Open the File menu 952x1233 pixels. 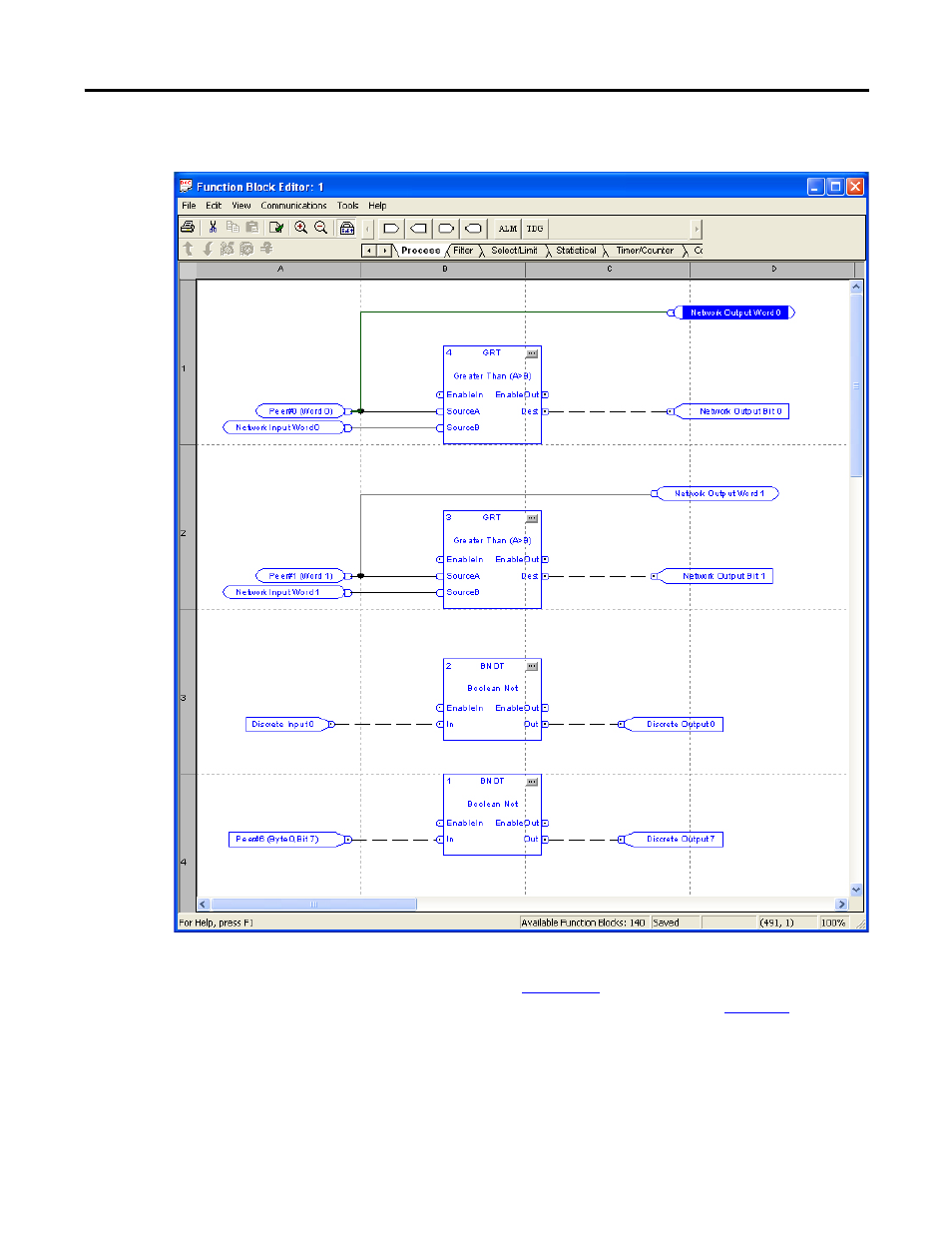pos(189,206)
